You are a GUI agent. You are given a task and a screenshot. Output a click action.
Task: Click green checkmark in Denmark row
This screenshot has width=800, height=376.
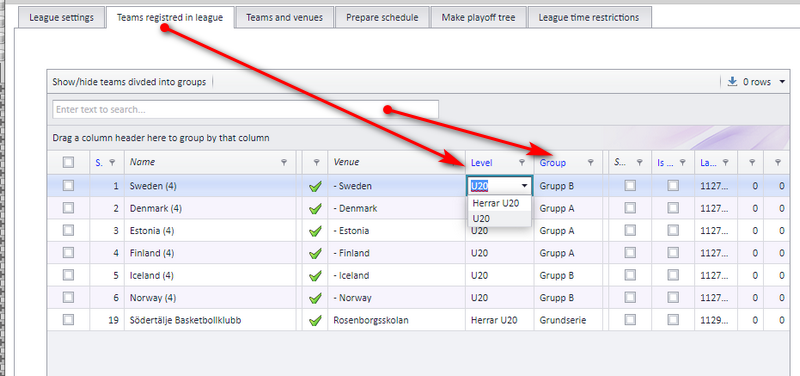pos(315,209)
